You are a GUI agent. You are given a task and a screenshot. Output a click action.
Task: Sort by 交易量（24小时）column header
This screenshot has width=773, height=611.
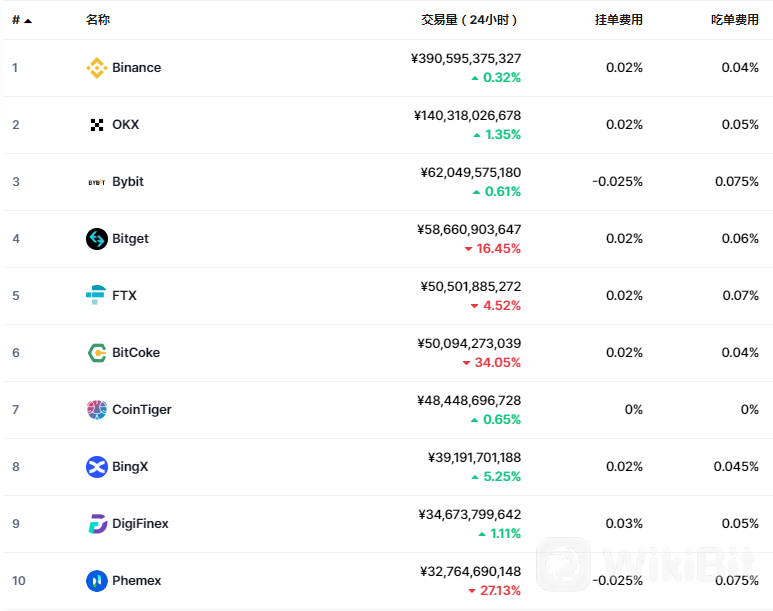(x=469, y=20)
